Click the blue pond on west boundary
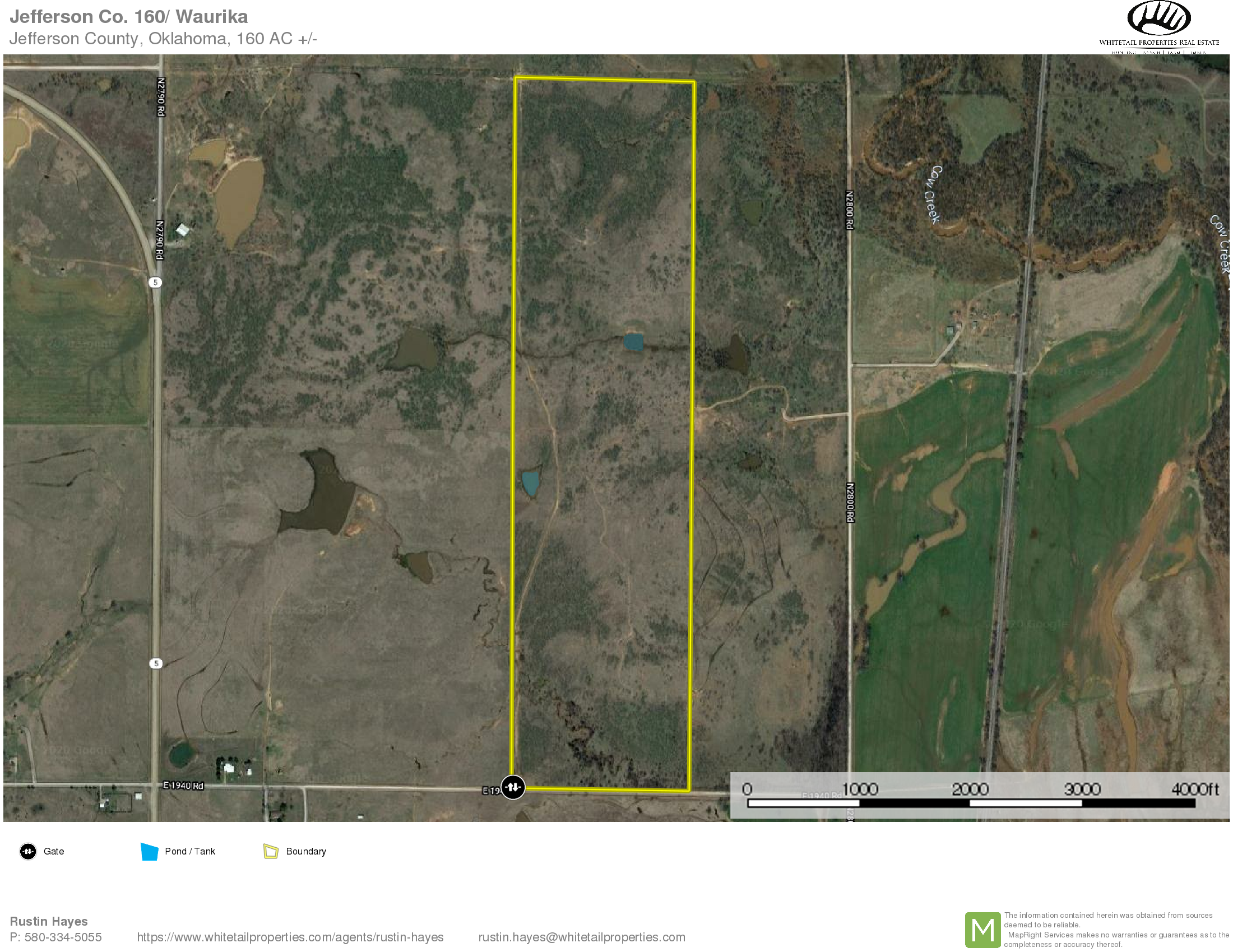Image resolution: width=1233 pixels, height=952 pixels. [x=530, y=483]
